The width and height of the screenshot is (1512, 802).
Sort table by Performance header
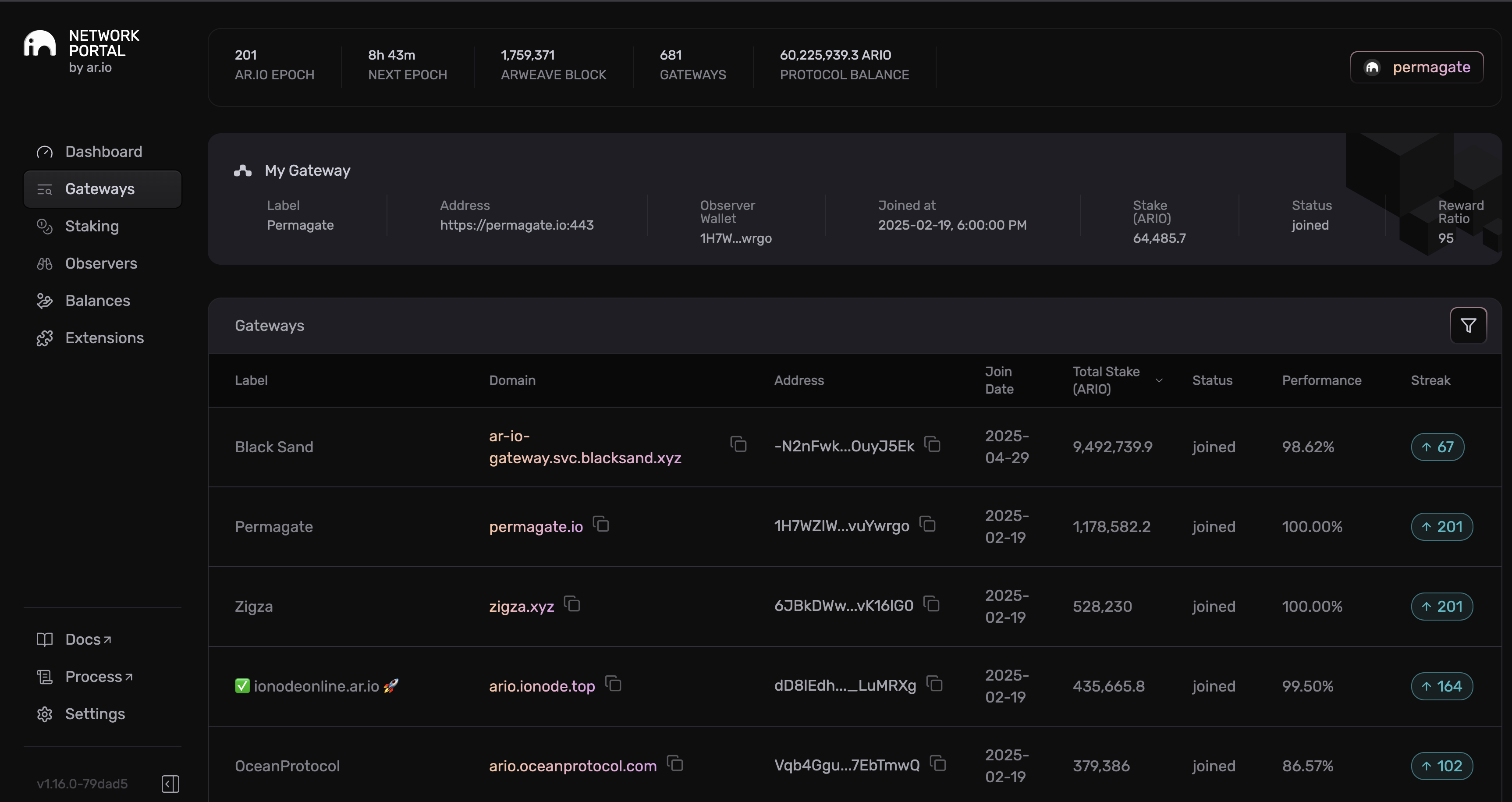pos(1321,380)
